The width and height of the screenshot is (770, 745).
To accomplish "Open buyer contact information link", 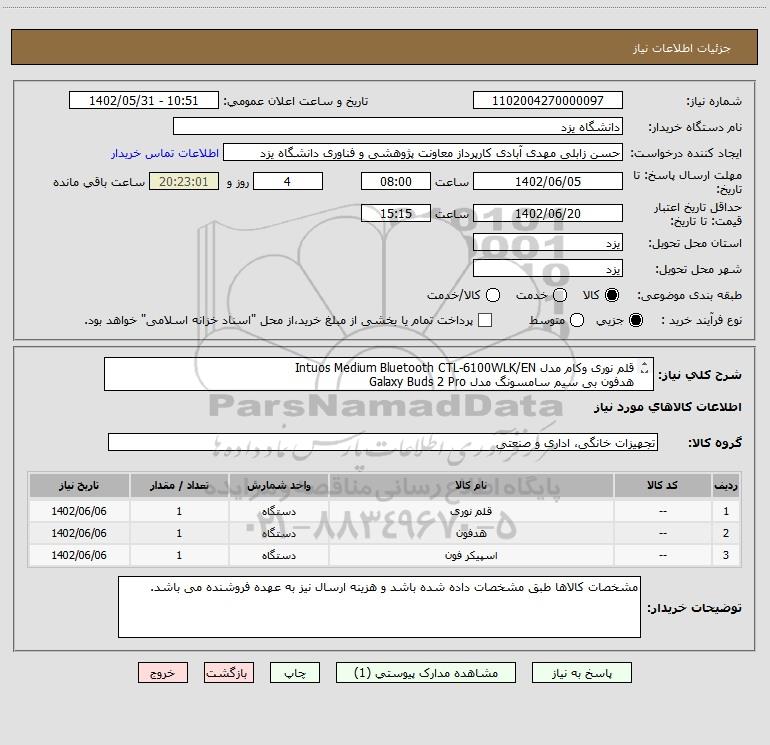I will coord(165,153).
